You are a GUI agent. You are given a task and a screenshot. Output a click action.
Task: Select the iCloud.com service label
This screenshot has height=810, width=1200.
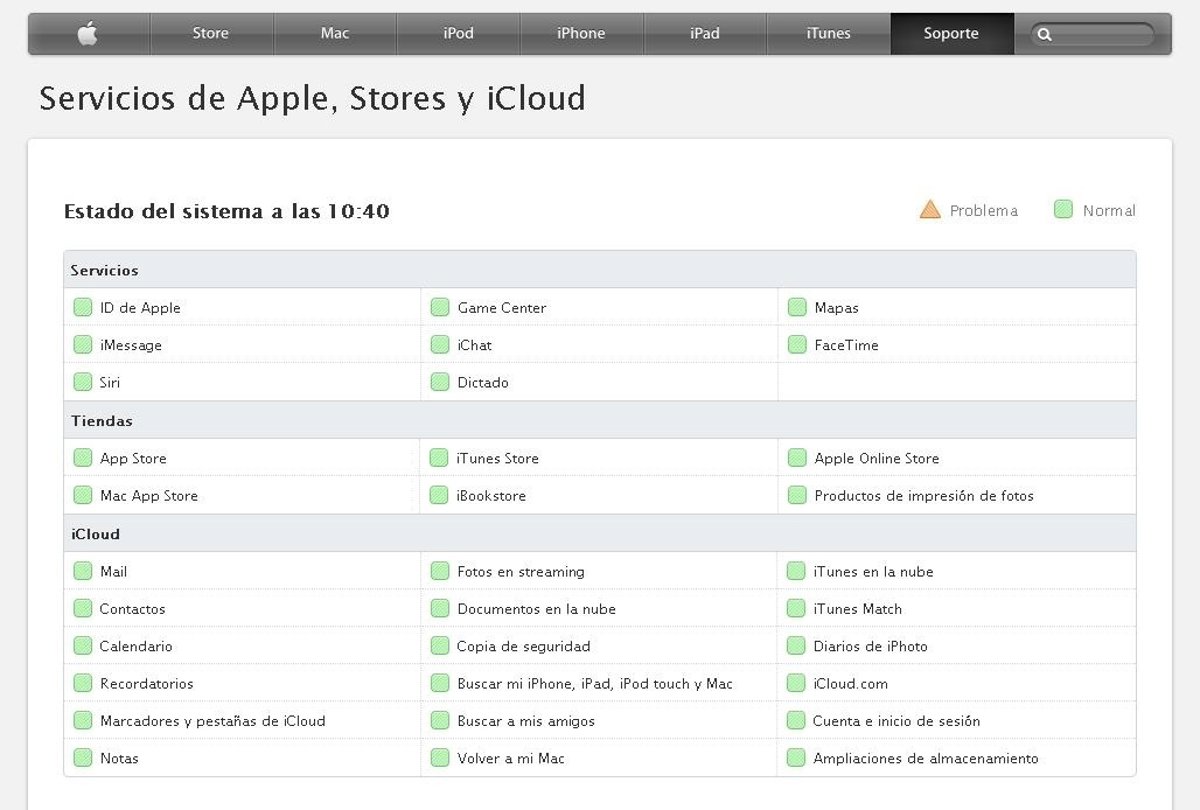pos(850,684)
